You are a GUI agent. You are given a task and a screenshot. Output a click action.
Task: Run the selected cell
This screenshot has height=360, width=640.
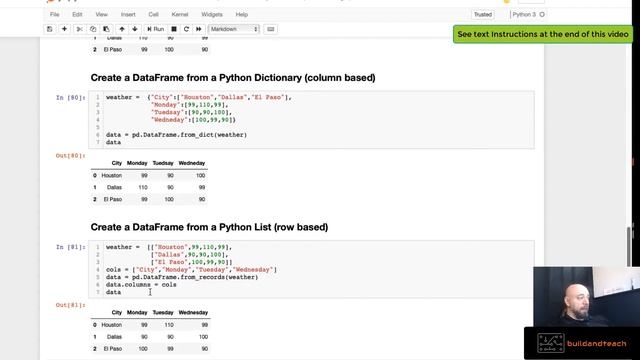156,29
